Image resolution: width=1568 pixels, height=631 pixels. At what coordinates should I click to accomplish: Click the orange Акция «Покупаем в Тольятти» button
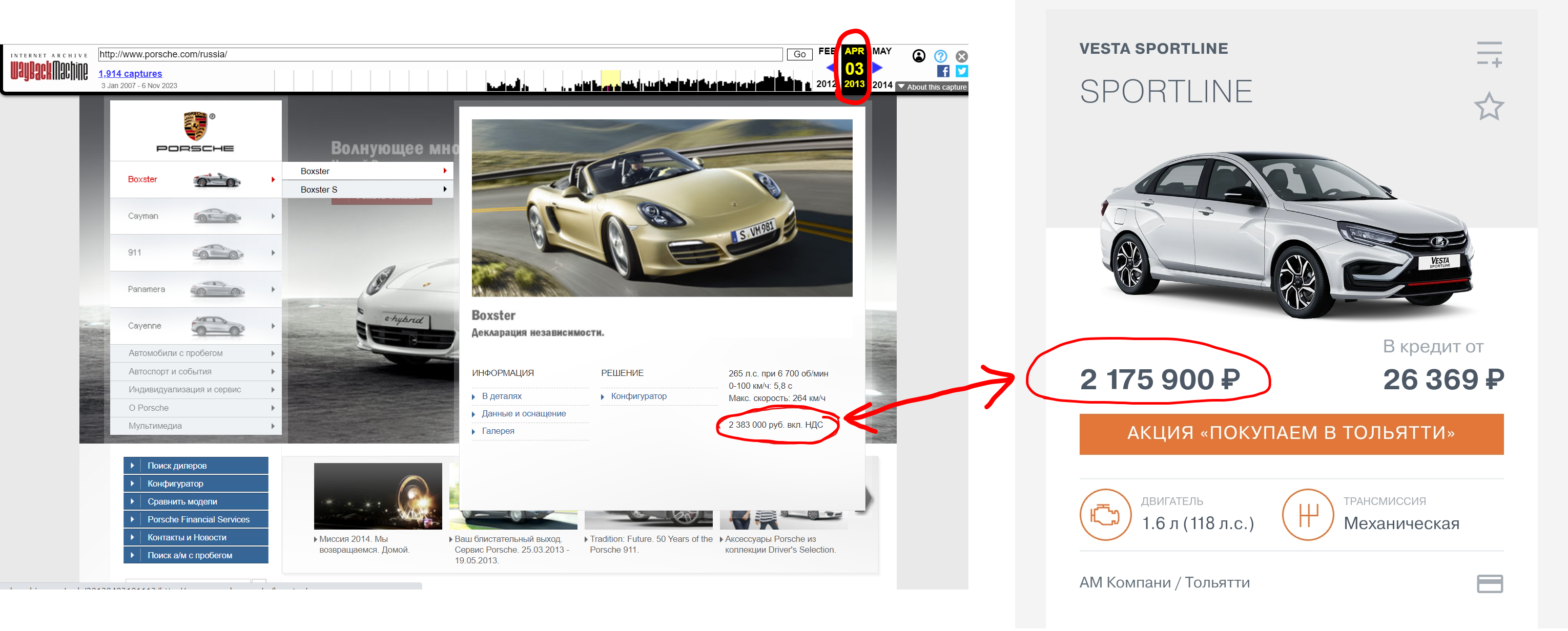(1292, 434)
